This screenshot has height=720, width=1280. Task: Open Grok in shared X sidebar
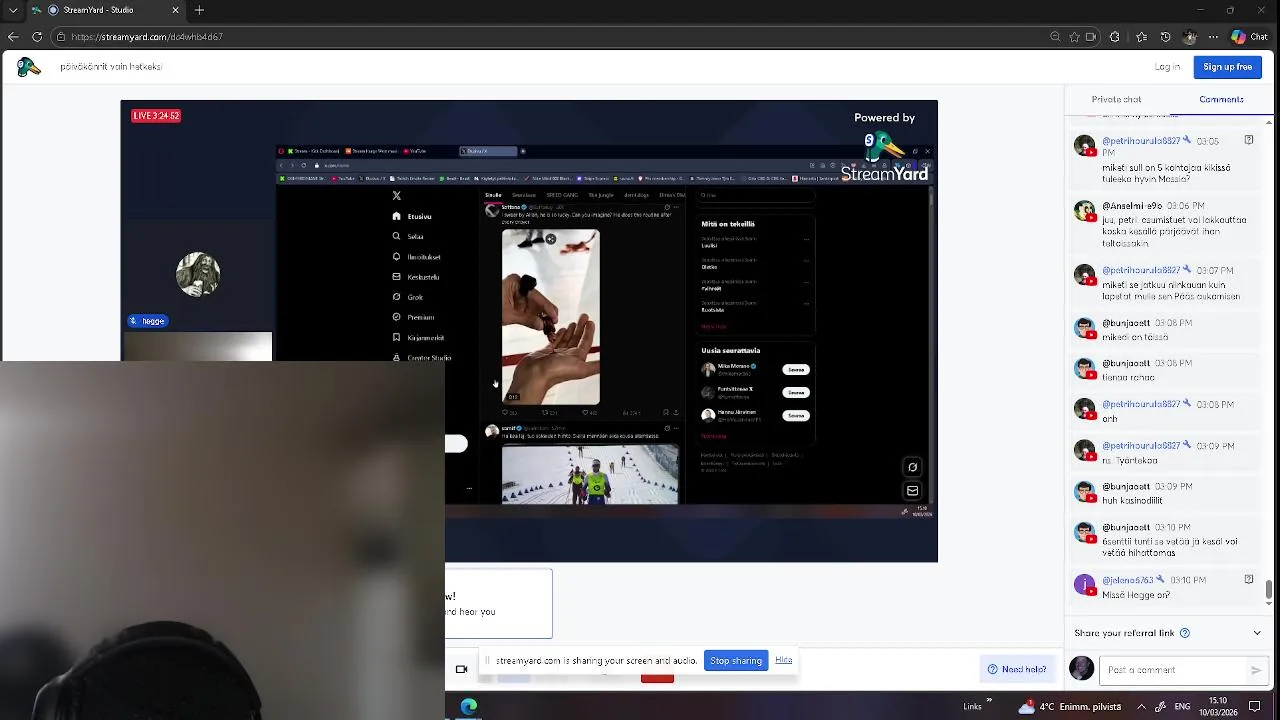point(408,297)
